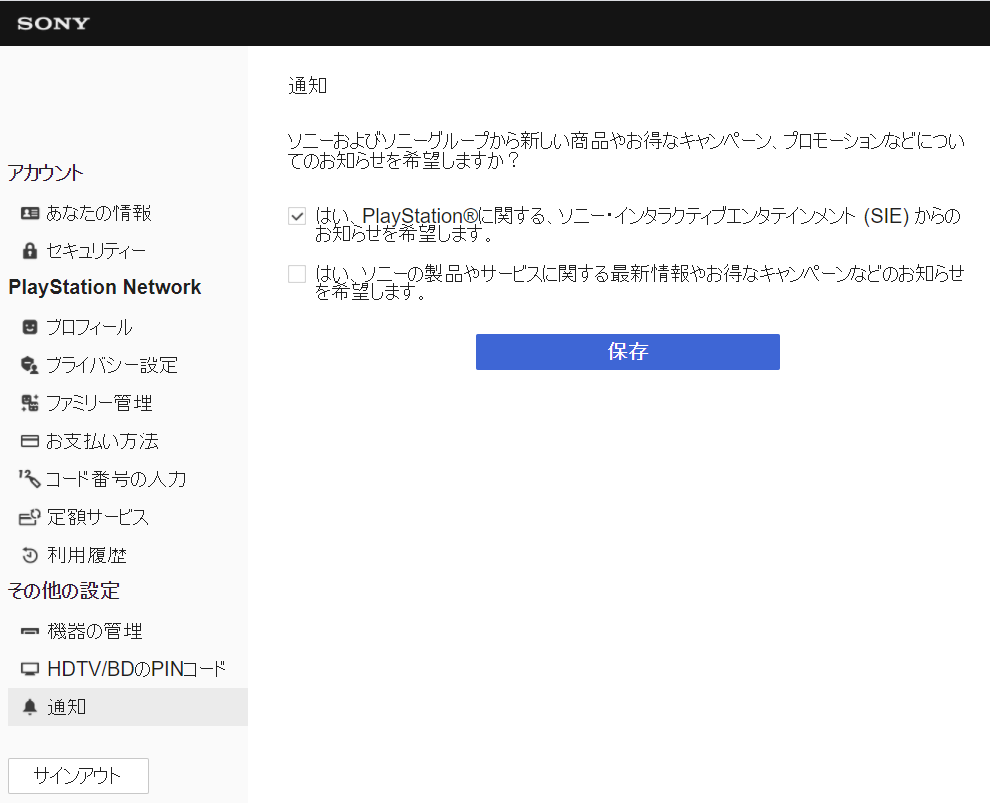
Task: Click the サインアウト button
Action: (x=78, y=775)
